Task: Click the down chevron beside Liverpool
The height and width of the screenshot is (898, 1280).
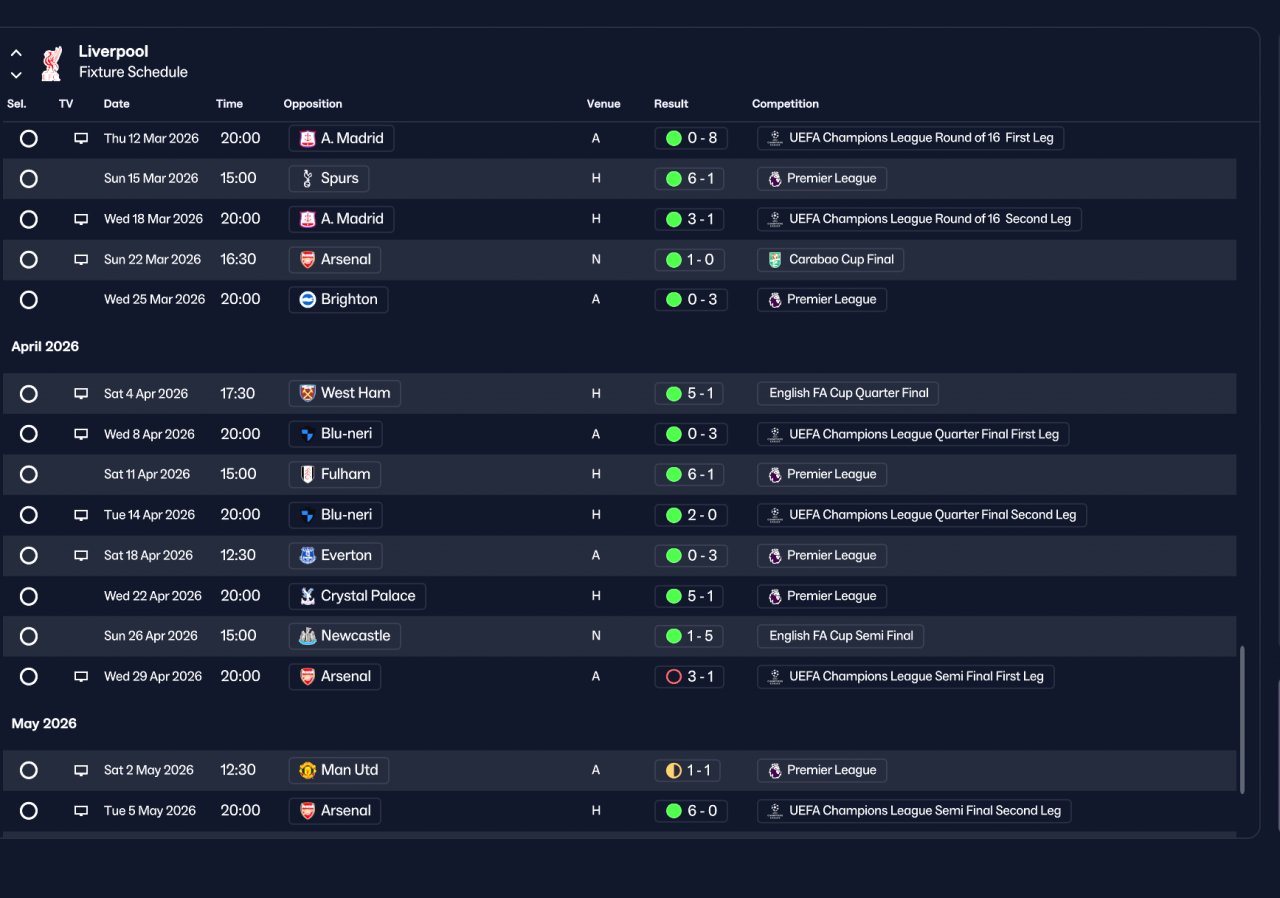Action: pyautogui.click(x=16, y=75)
